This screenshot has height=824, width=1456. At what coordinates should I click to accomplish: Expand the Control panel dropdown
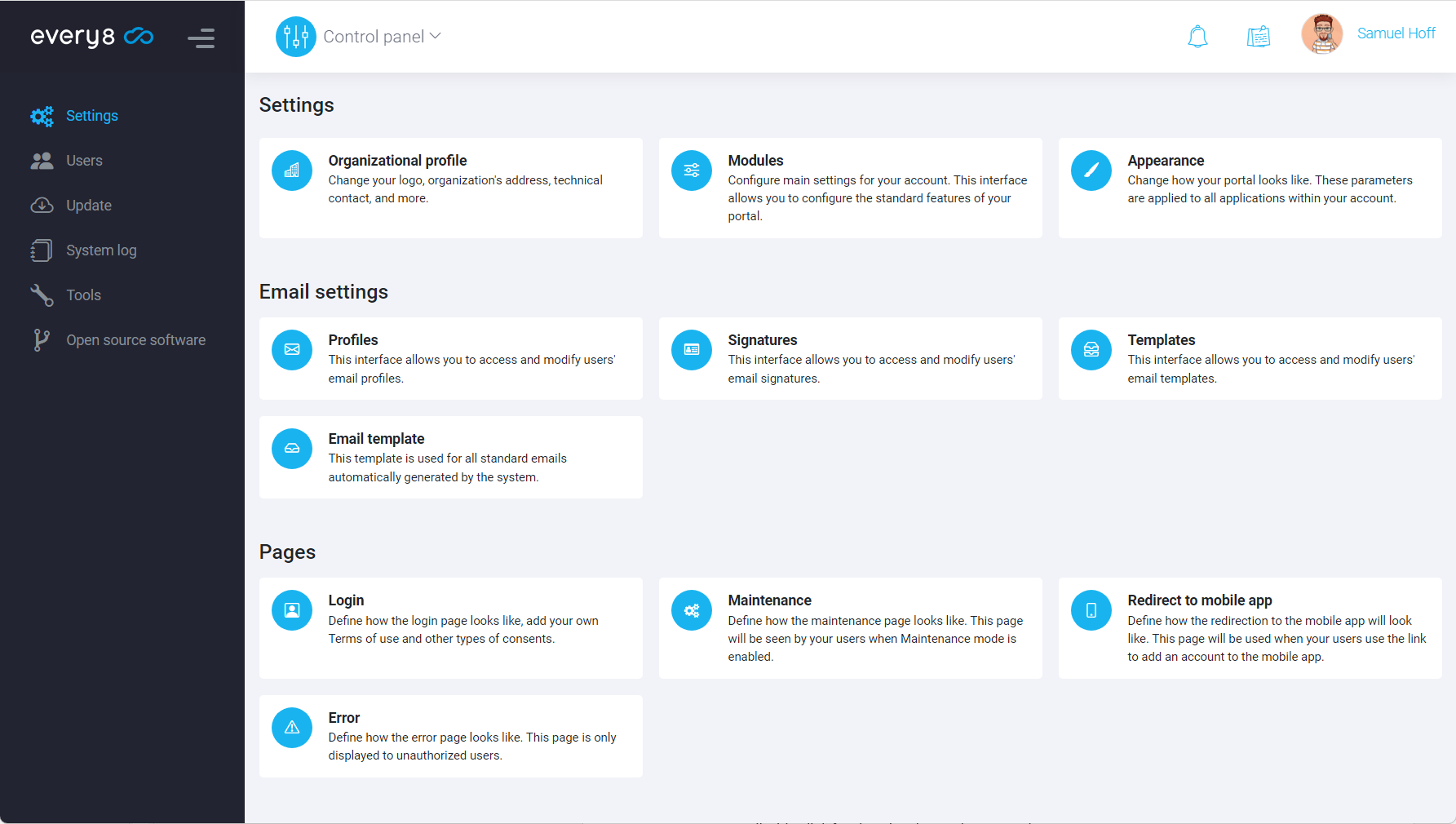(382, 37)
